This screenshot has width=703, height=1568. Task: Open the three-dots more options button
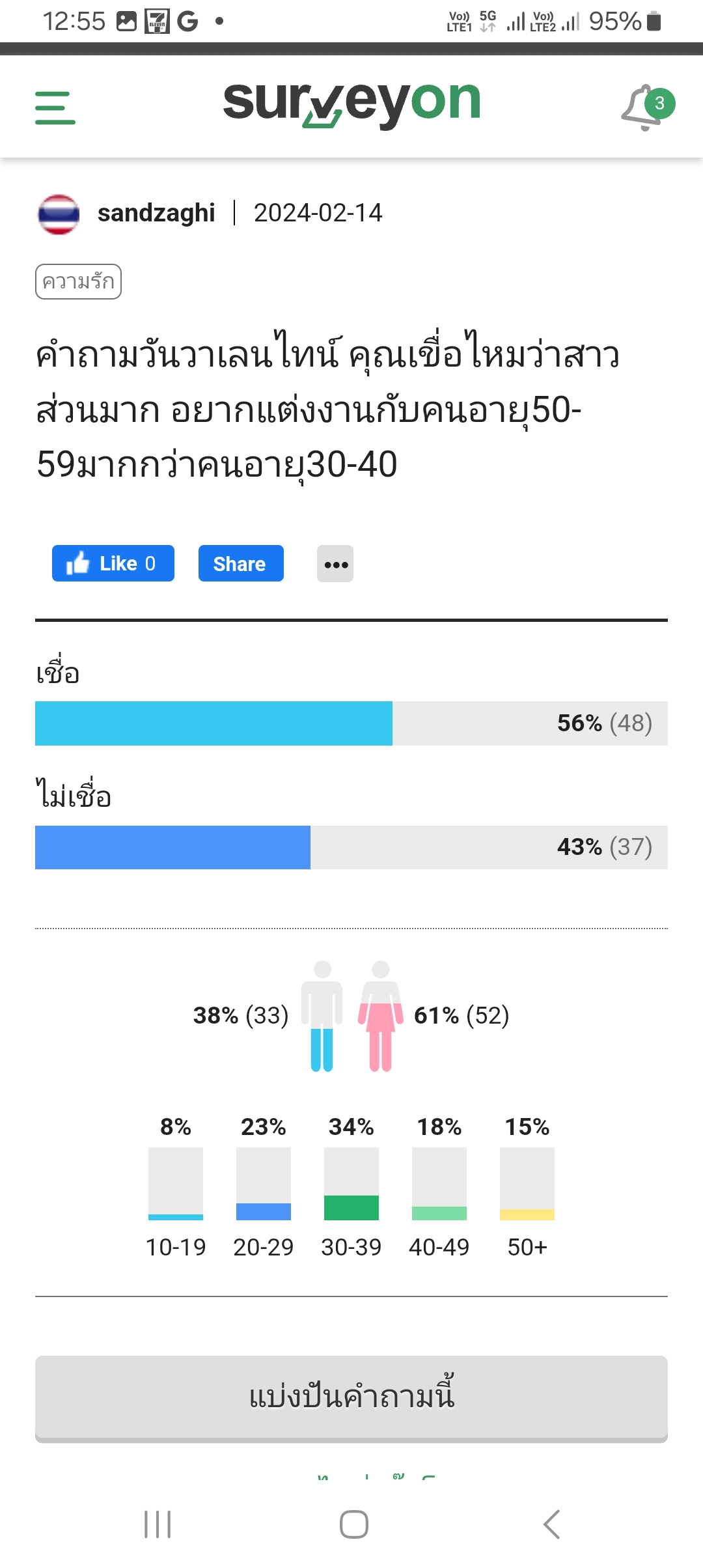click(335, 564)
